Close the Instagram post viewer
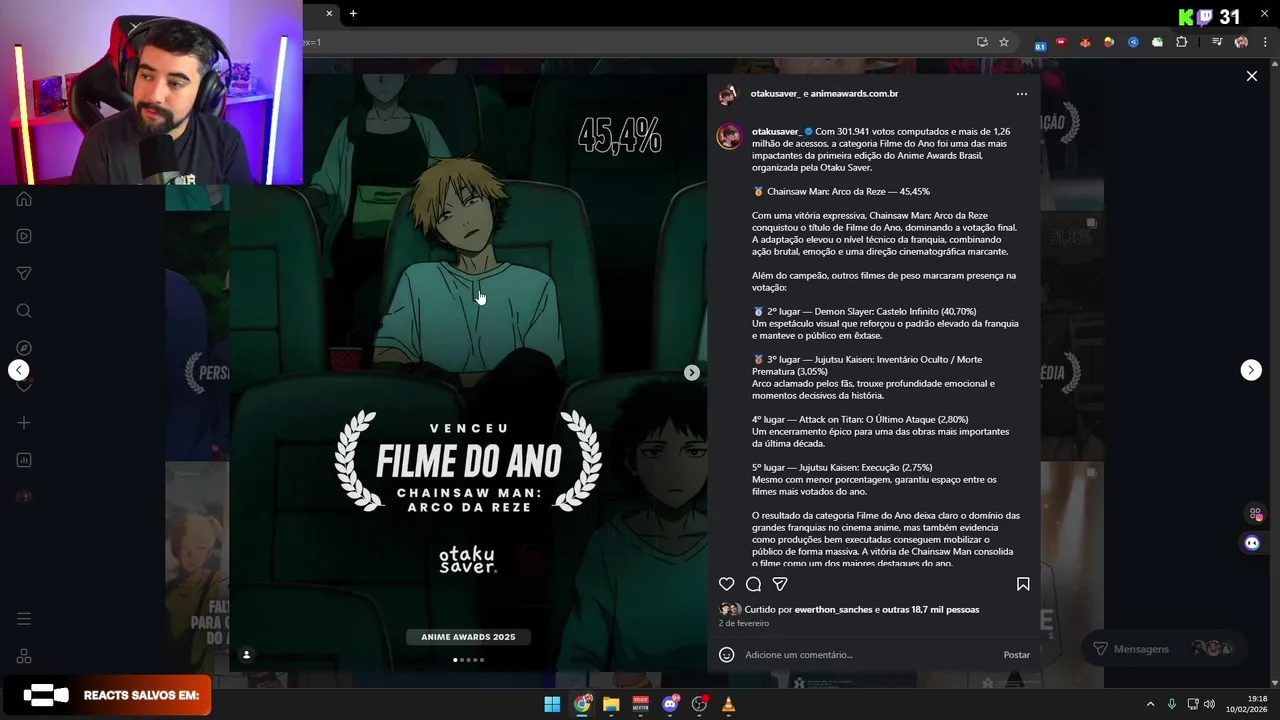The image size is (1280, 720). 1251,76
